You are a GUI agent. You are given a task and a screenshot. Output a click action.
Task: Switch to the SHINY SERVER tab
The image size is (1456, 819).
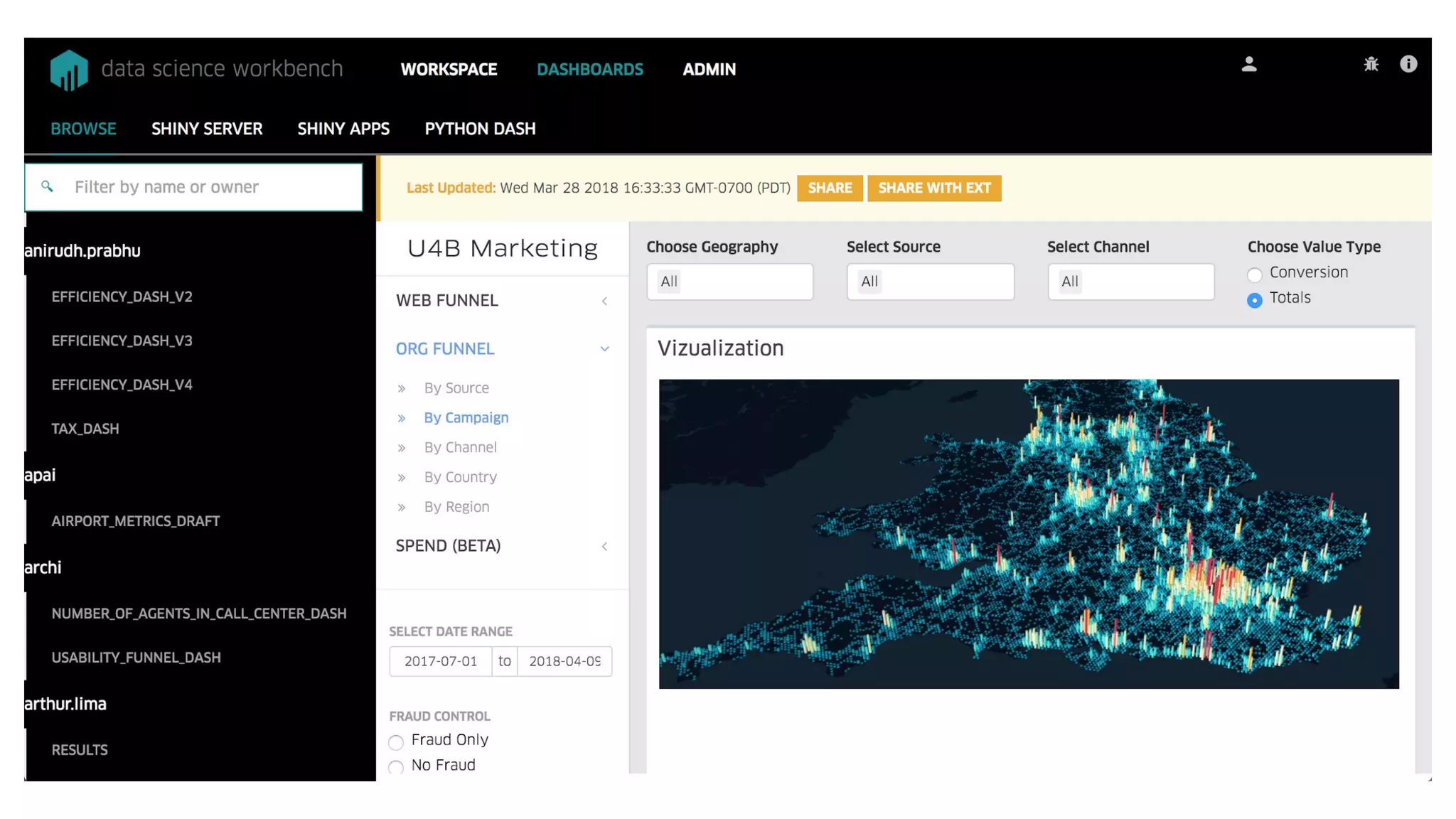click(x=206, y=129)
